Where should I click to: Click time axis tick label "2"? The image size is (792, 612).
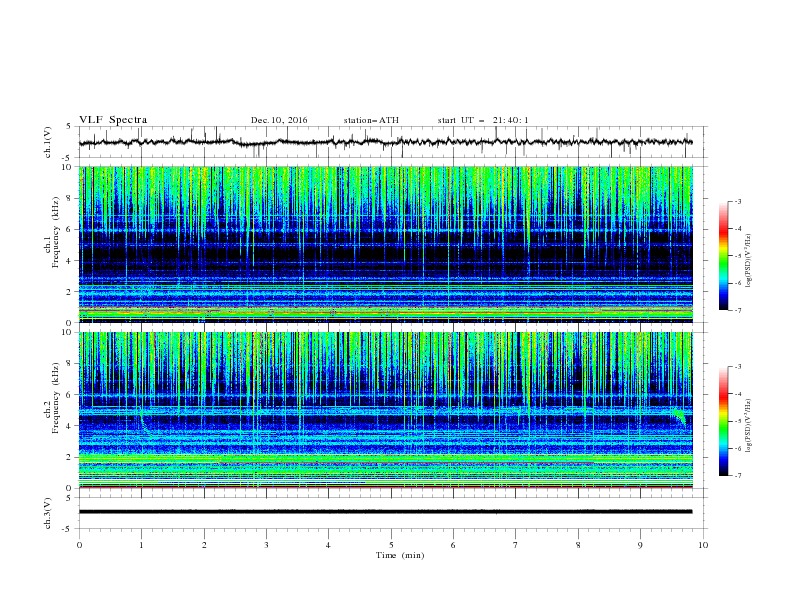(204, 545)
